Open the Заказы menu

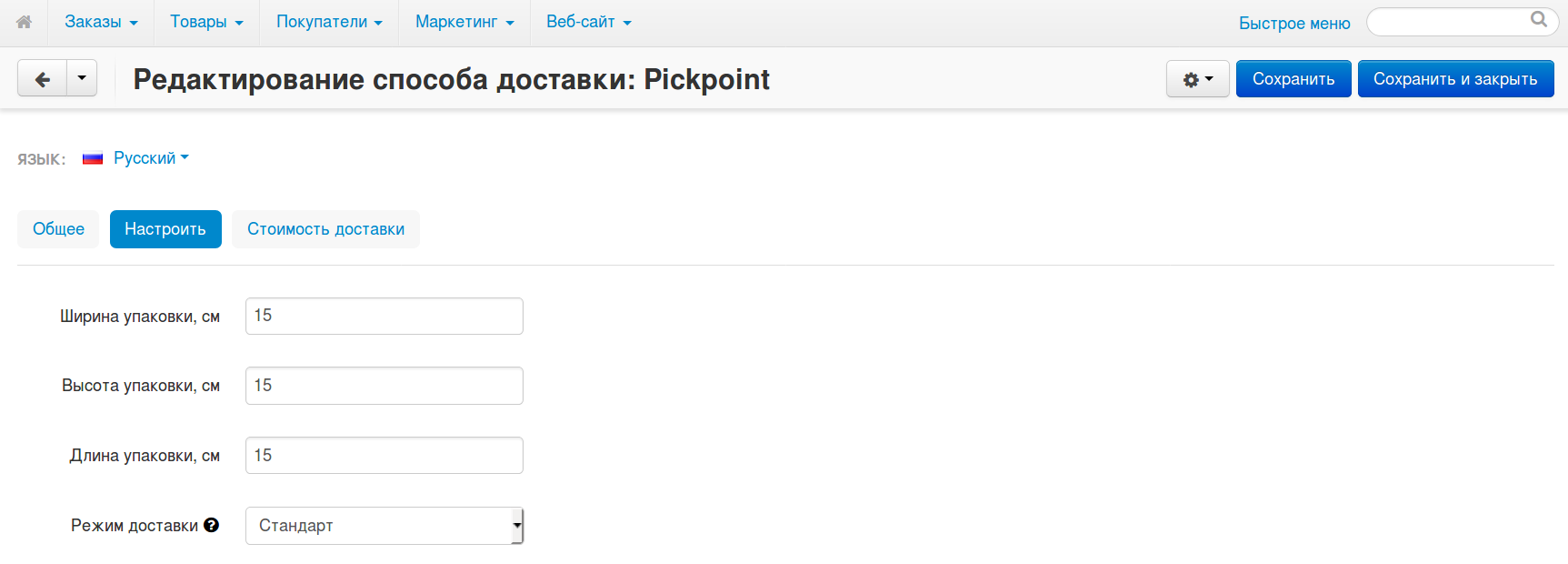(101, 22)
